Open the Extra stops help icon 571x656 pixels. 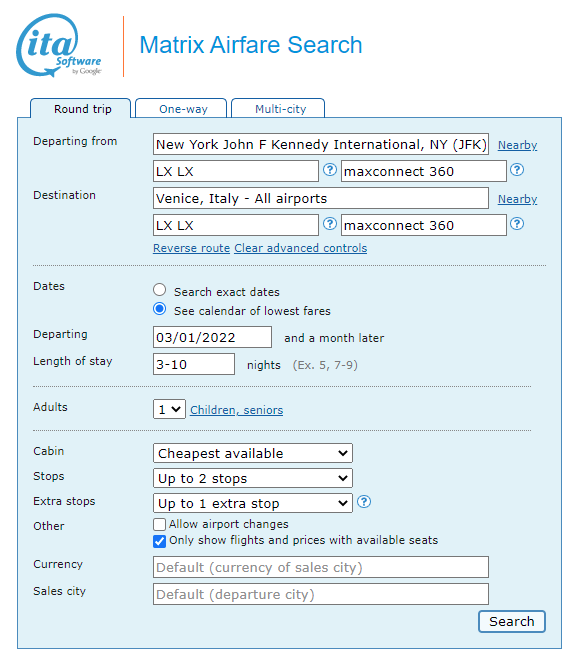click(x=364, y=502)
